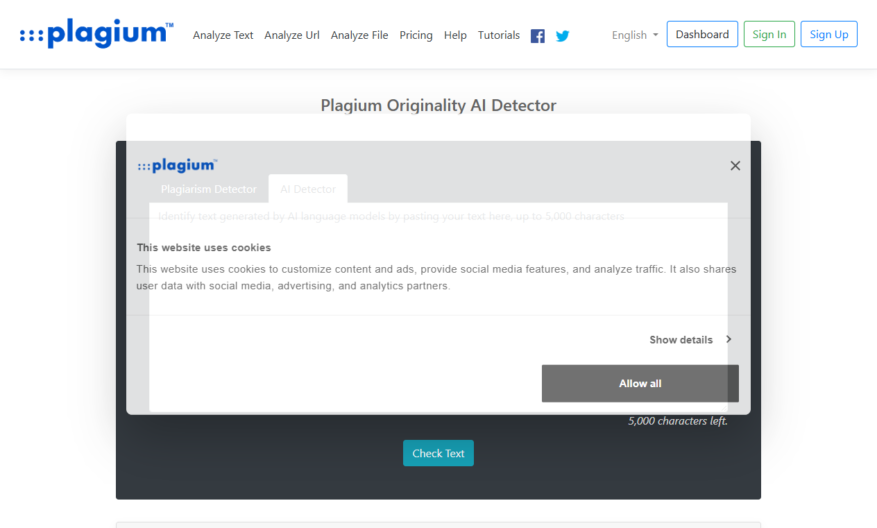
Task: Open Analyze Url in the navigation
Action: coord(291,35)
